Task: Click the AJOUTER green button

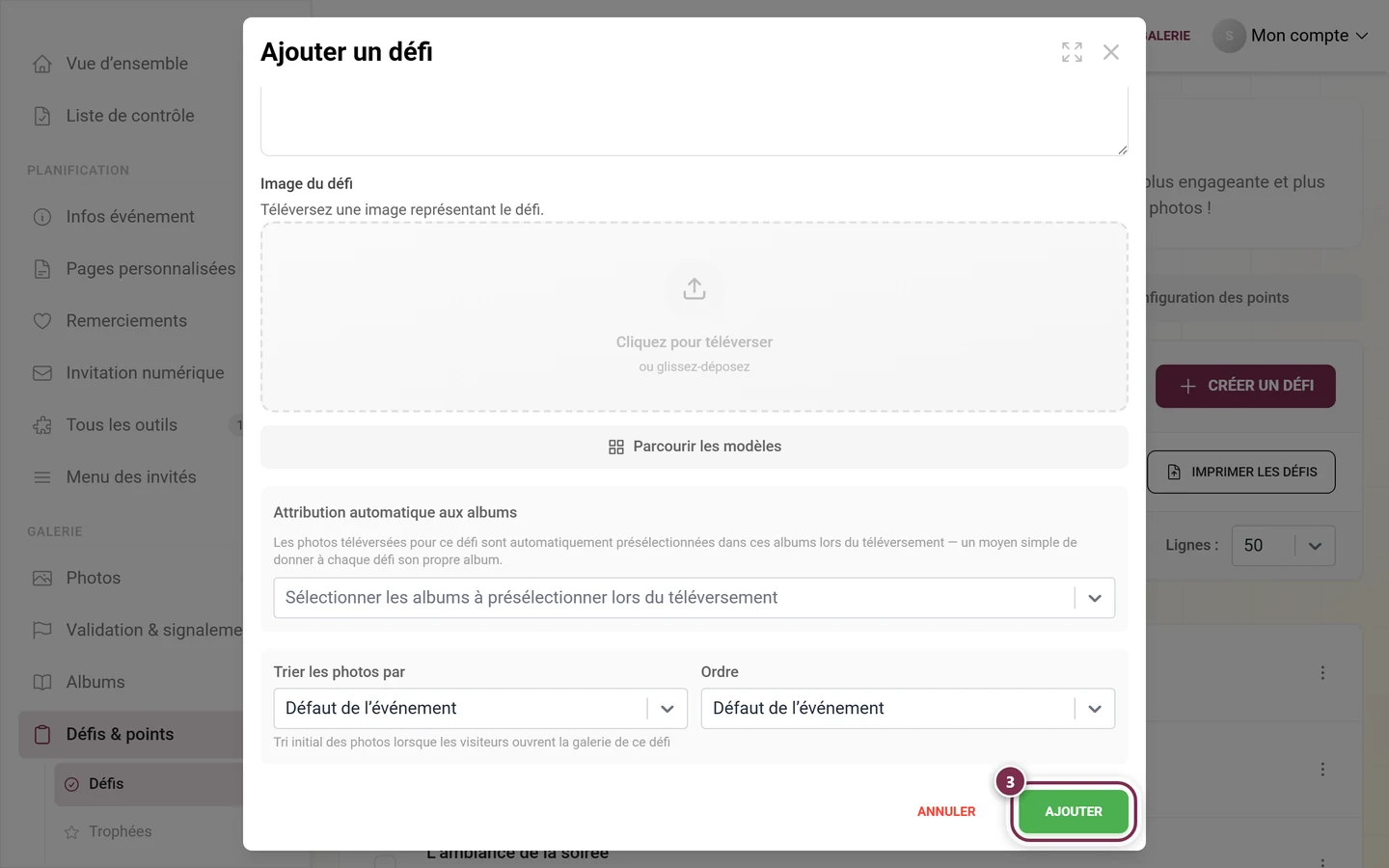Action: click(x=1074, y=812)
